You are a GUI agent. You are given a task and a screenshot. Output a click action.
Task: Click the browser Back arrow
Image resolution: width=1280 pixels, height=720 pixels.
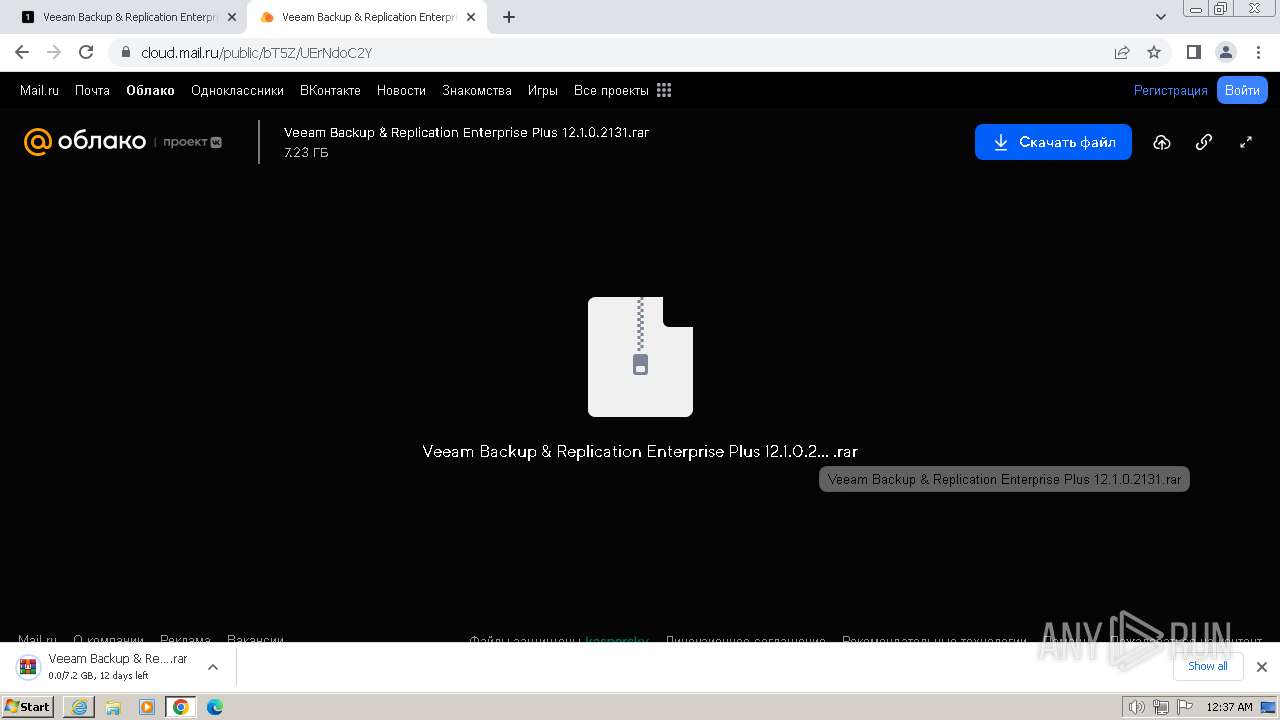click(22, 52)
